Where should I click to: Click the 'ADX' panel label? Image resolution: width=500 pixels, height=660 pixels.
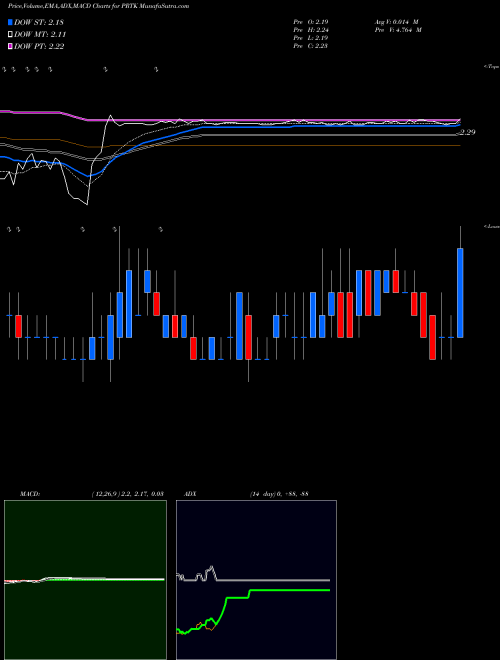190,494
